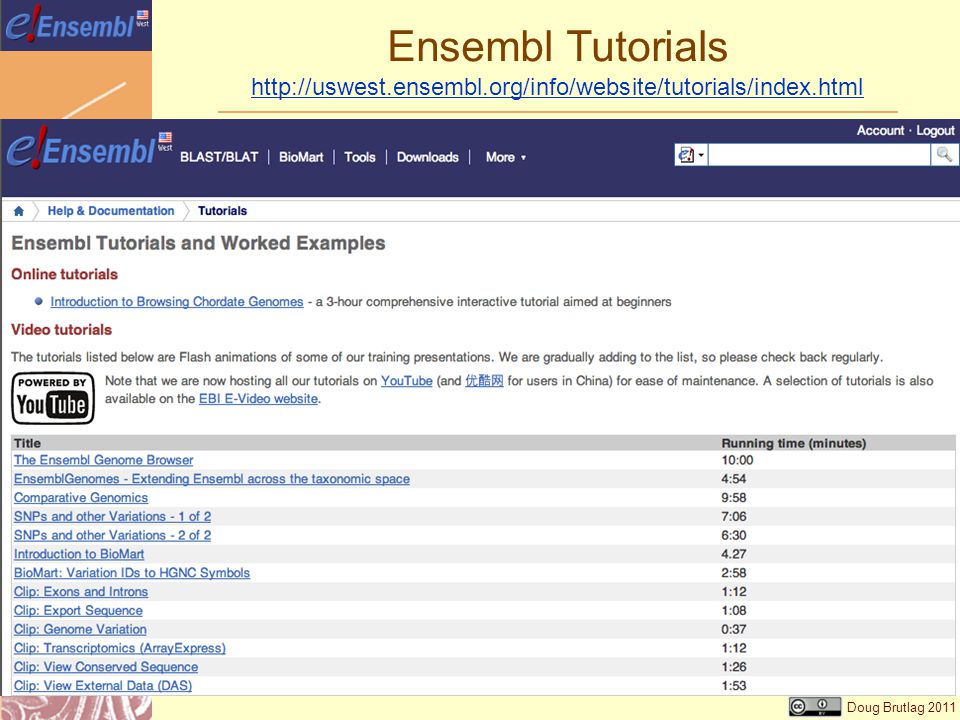Click the Running time (minutes) header
960x720 pixels.
coord(793,443)
